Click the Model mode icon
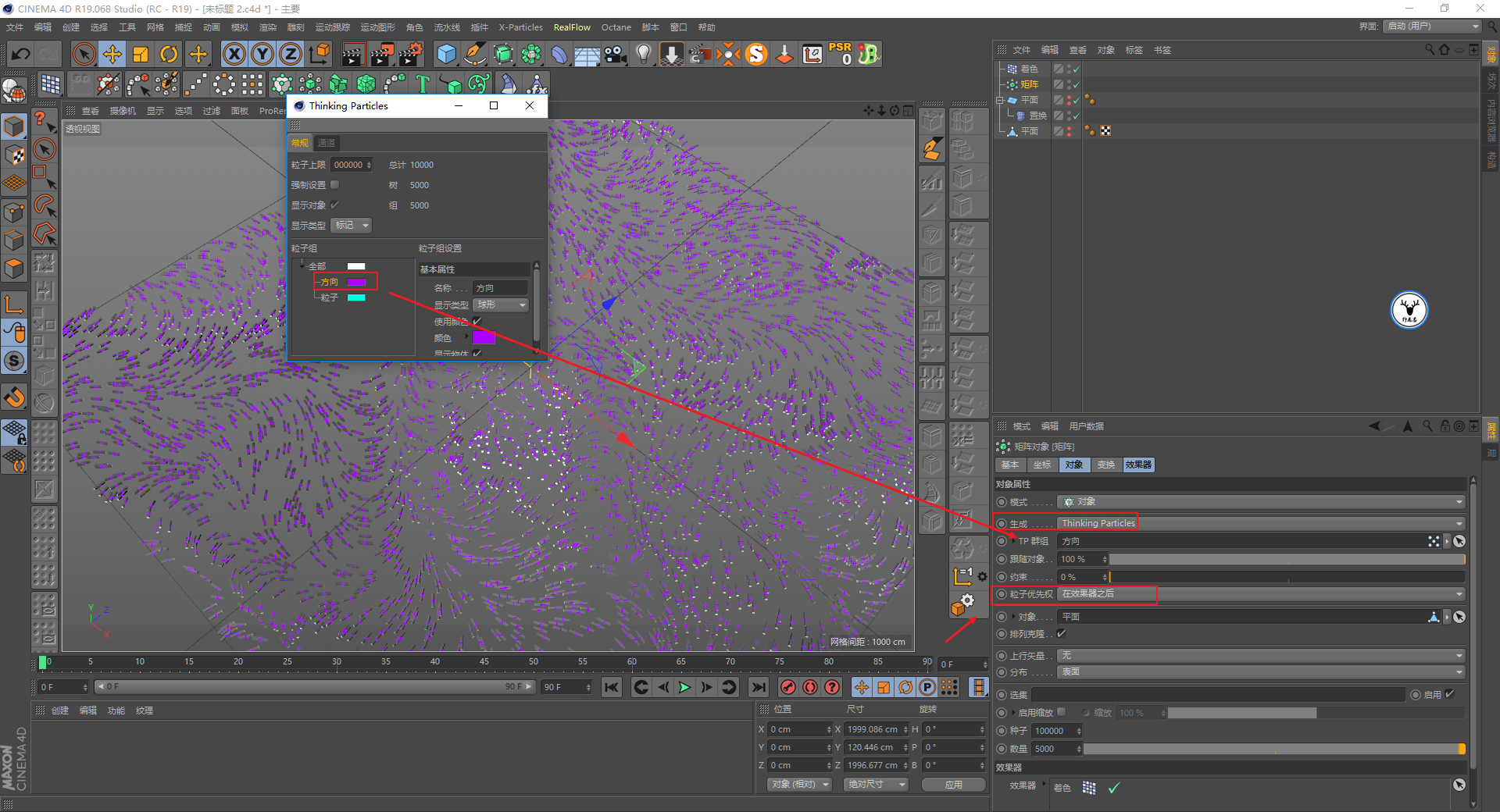 tap(15, 125)
